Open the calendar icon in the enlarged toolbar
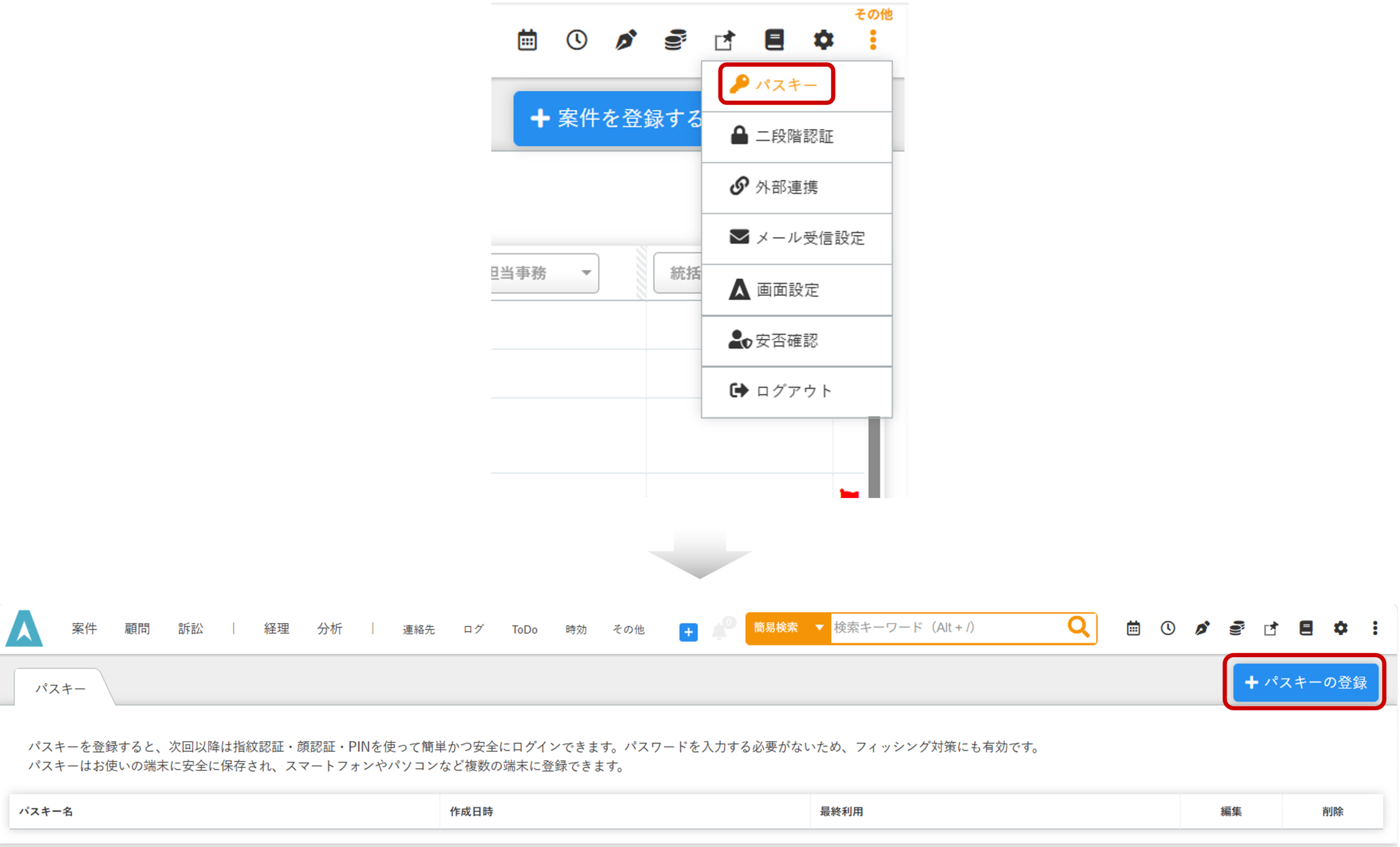This screenshot has height=847, width=1400. [x=527, y=40]
